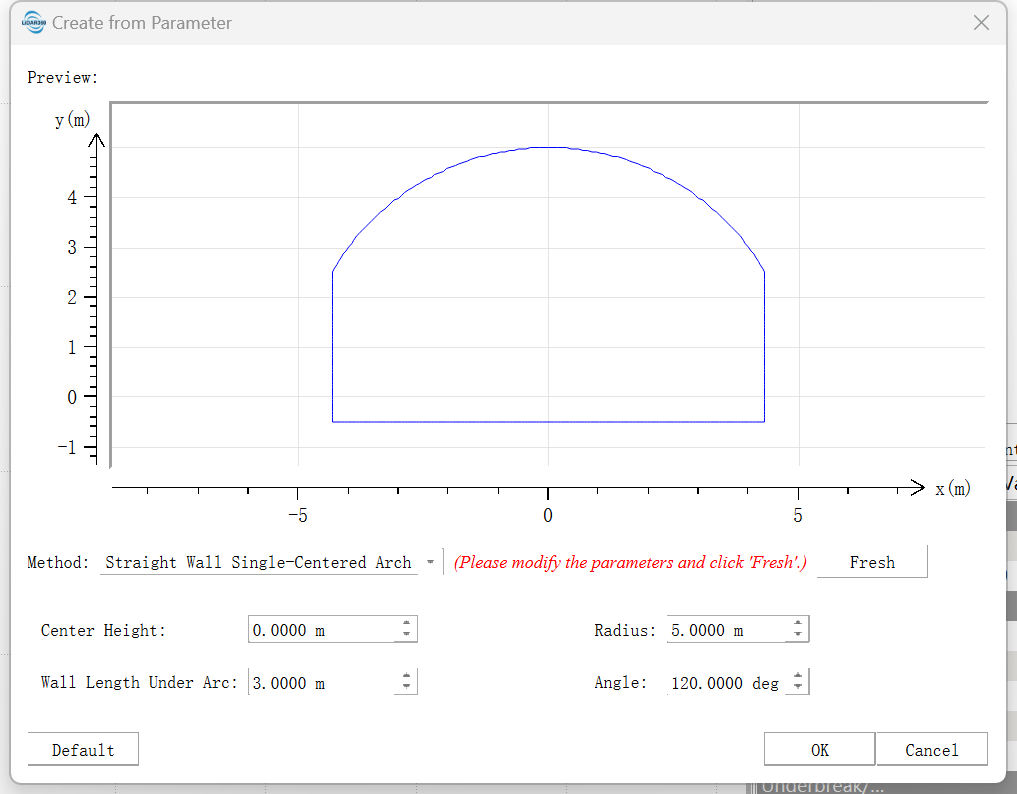Click the 'x(m)' axis label
The image size is (1017, 794).
(952, 488)
